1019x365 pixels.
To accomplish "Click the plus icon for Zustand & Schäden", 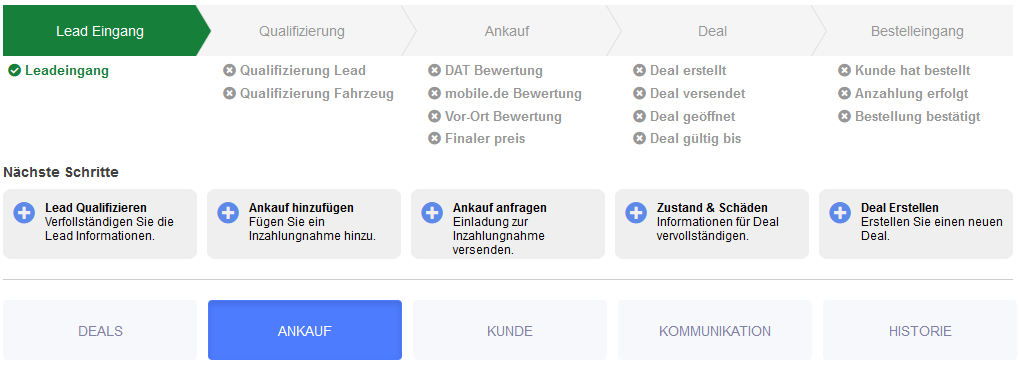I will coord(636,212).
